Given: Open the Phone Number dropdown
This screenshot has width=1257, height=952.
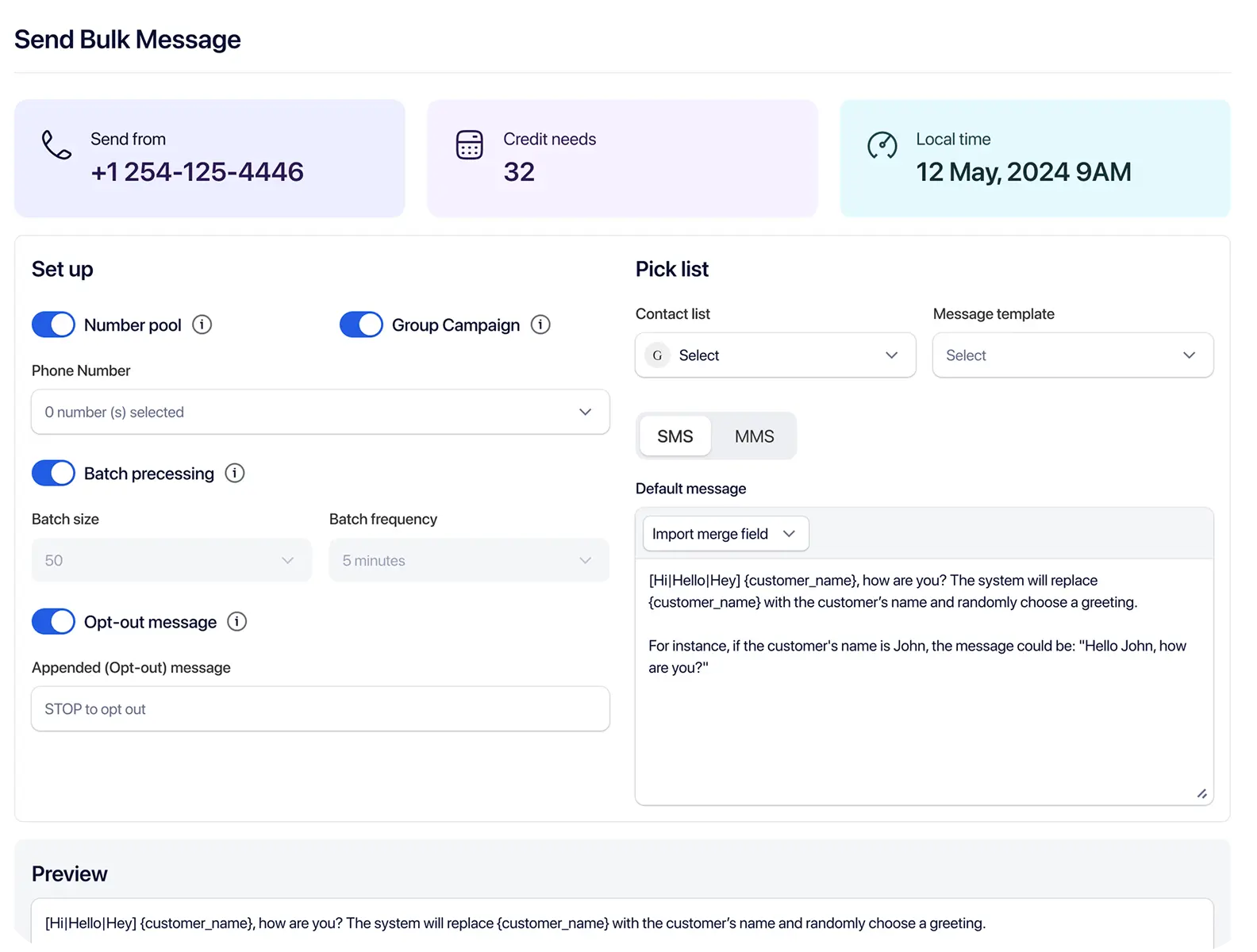Looking at the screenshot, I should (320, 412).
